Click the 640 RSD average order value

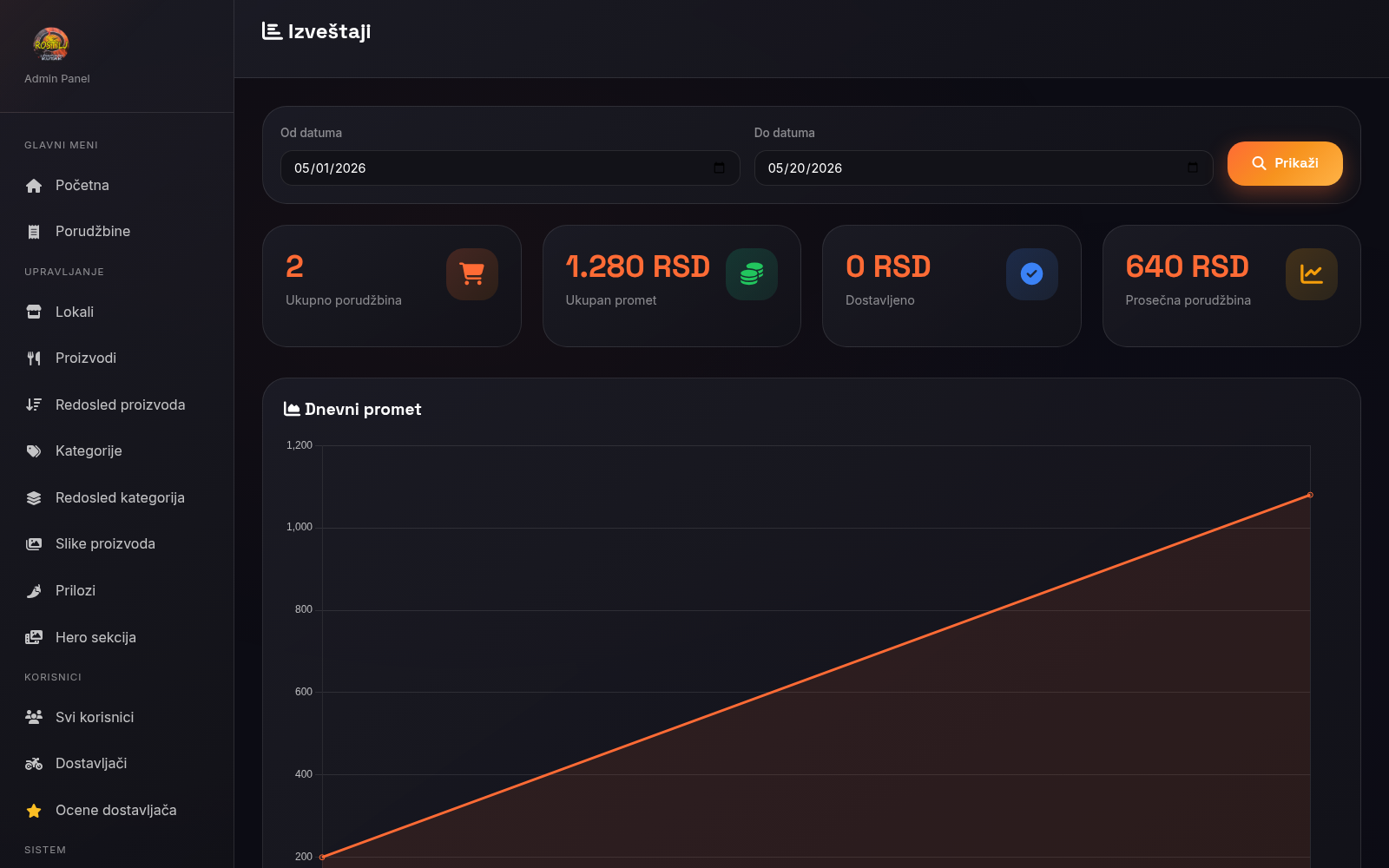pos(1188,266)
